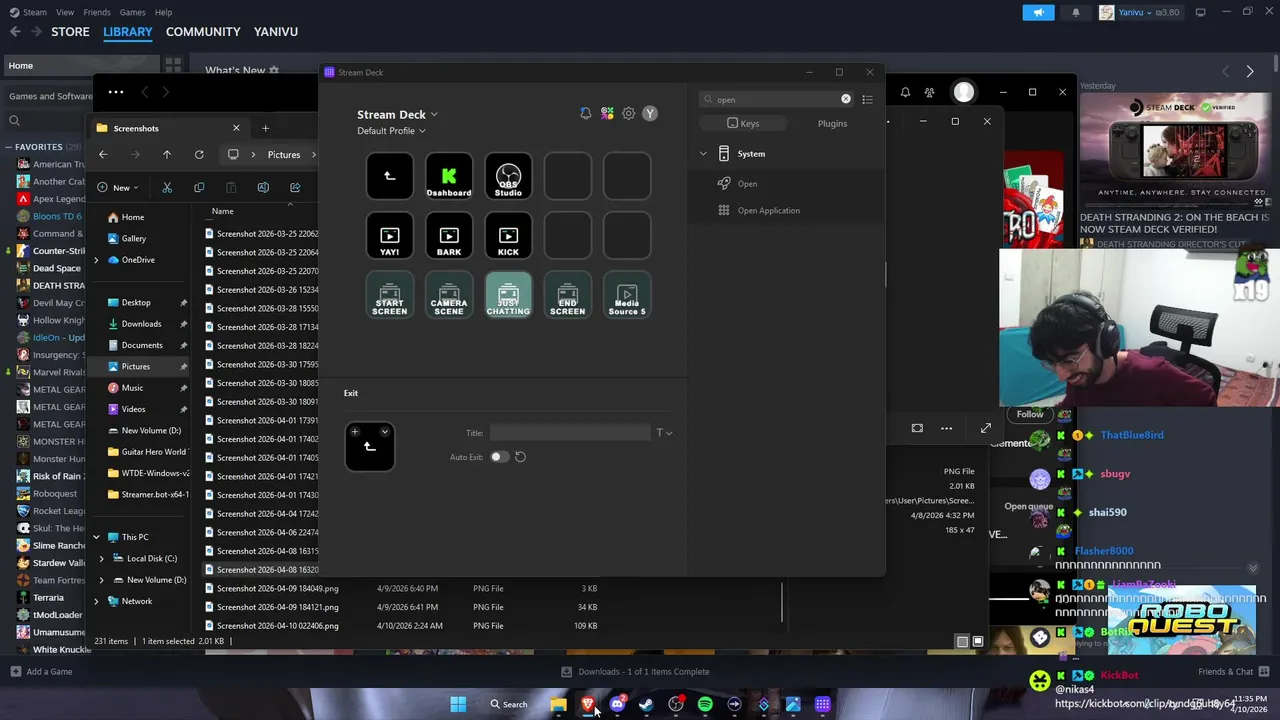
Task: Open the Y user account avatar
Action: [650, 114]
